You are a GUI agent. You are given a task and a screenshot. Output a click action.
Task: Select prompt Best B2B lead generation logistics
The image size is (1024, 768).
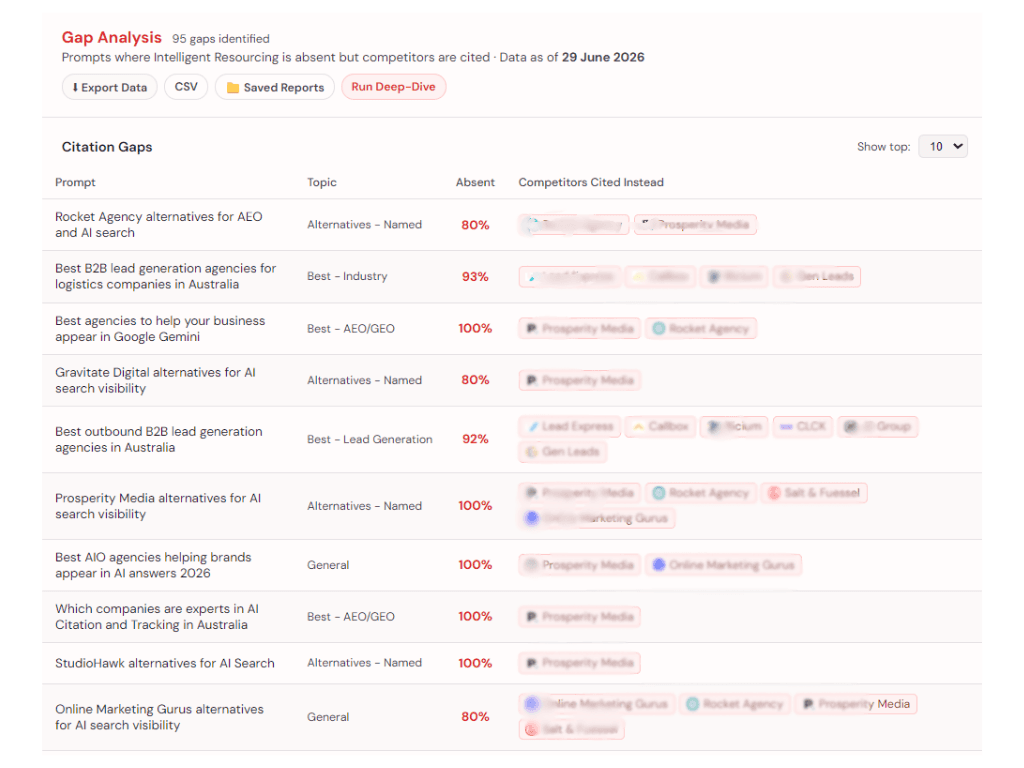(165, 276)
